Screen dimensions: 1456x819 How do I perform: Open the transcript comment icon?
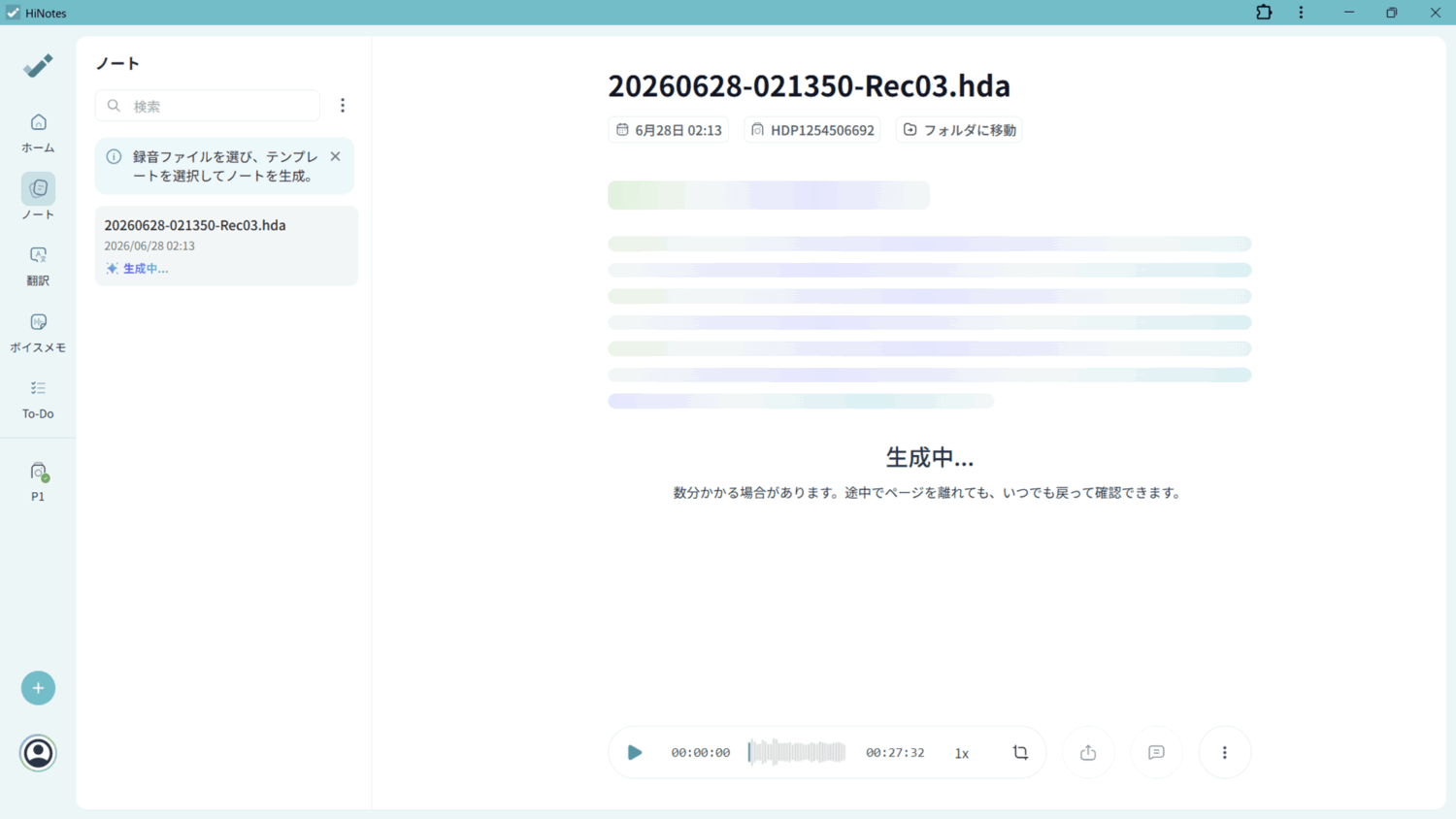(1156, 752)
